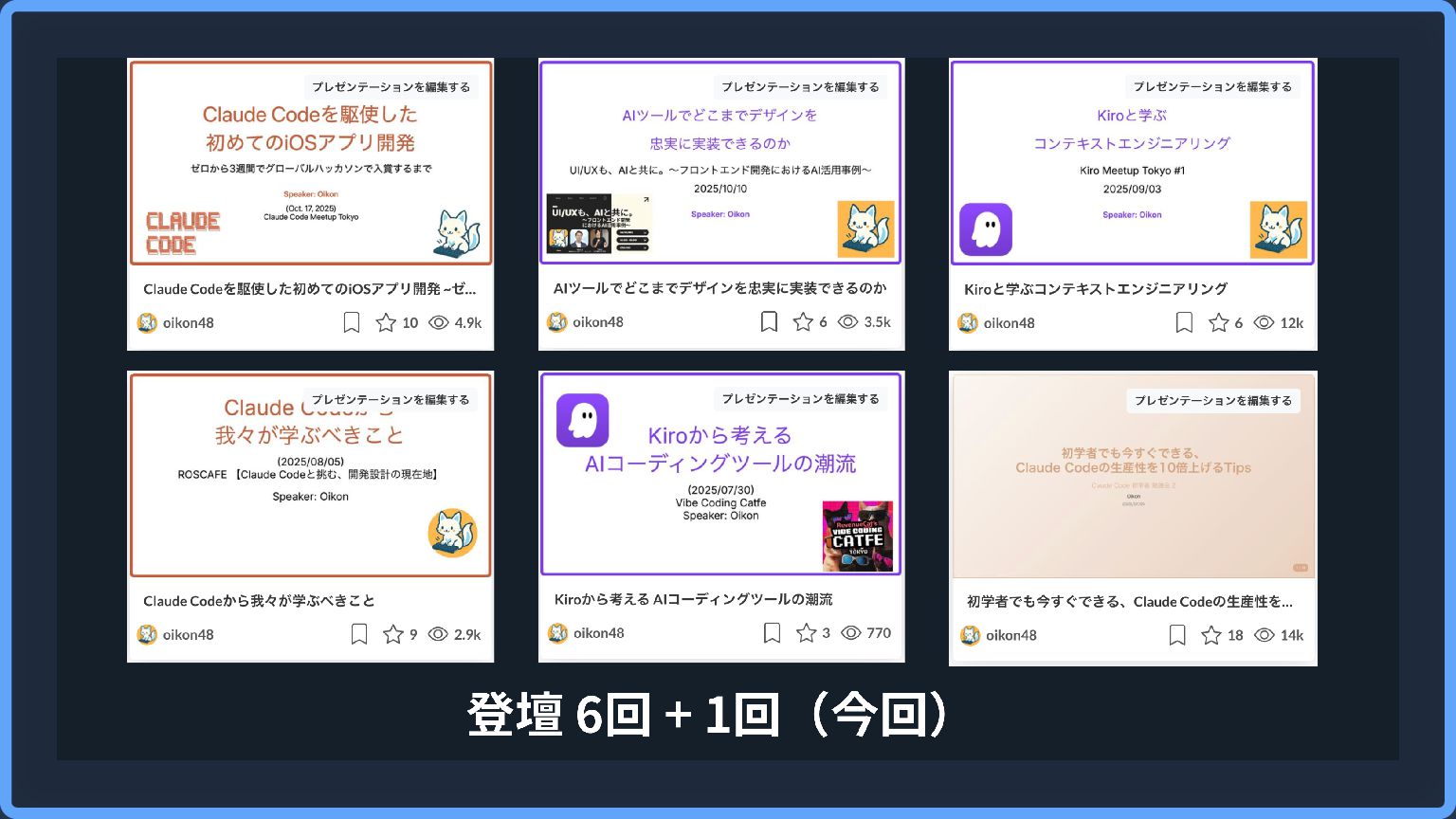Star the AIツールでどこまでデザイン presentation
This screenshot has width=1456, height=819.
(x=803, y=322)
